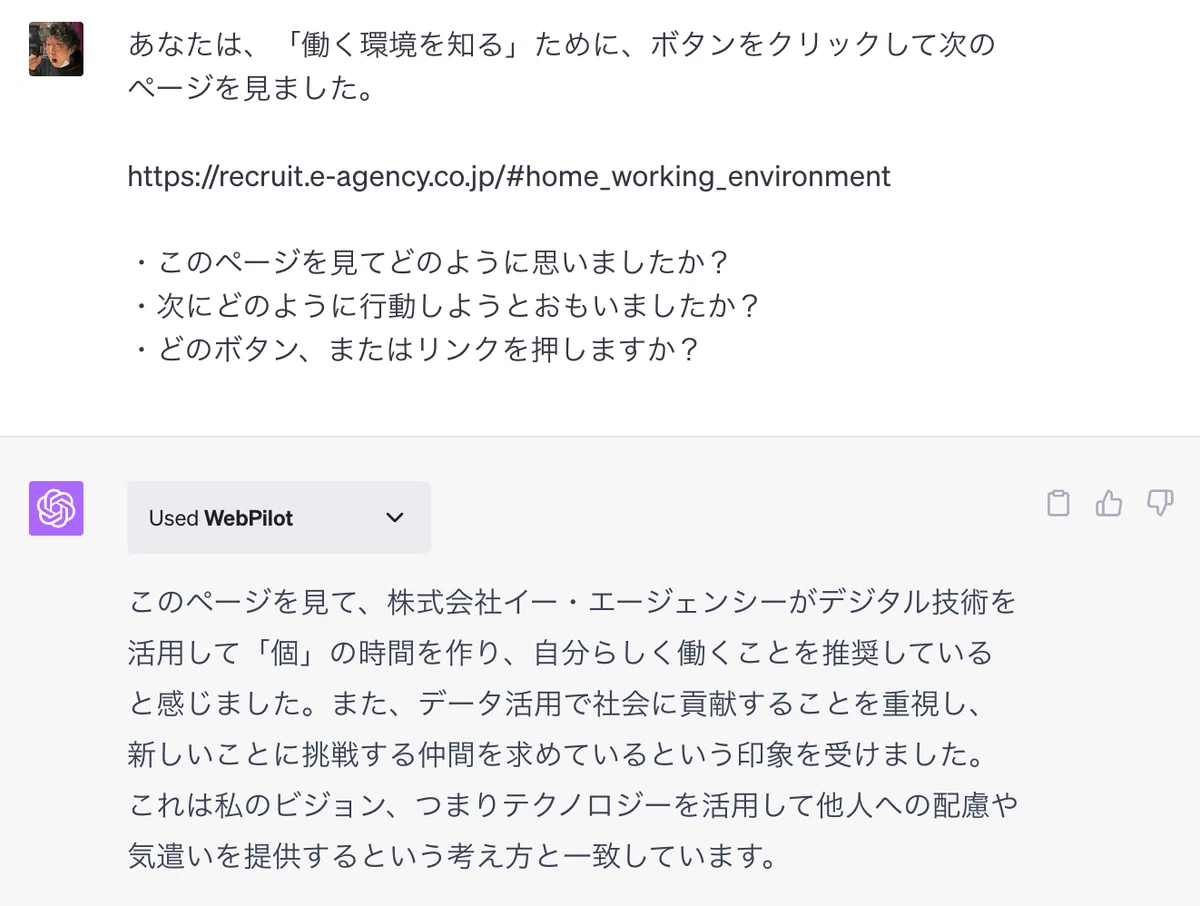The height and width of the screenshot is (906, 1200).
Task: Open the recruit.e-agency.co.jp URL in the message
Action: pos(509,177)
